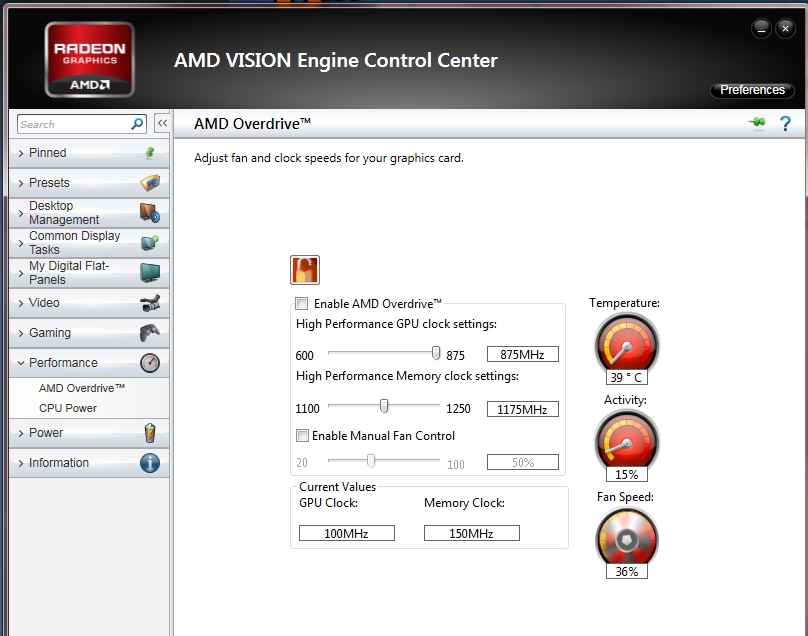Click the 15% activity readout
The image size is (808, 636).
627,474
